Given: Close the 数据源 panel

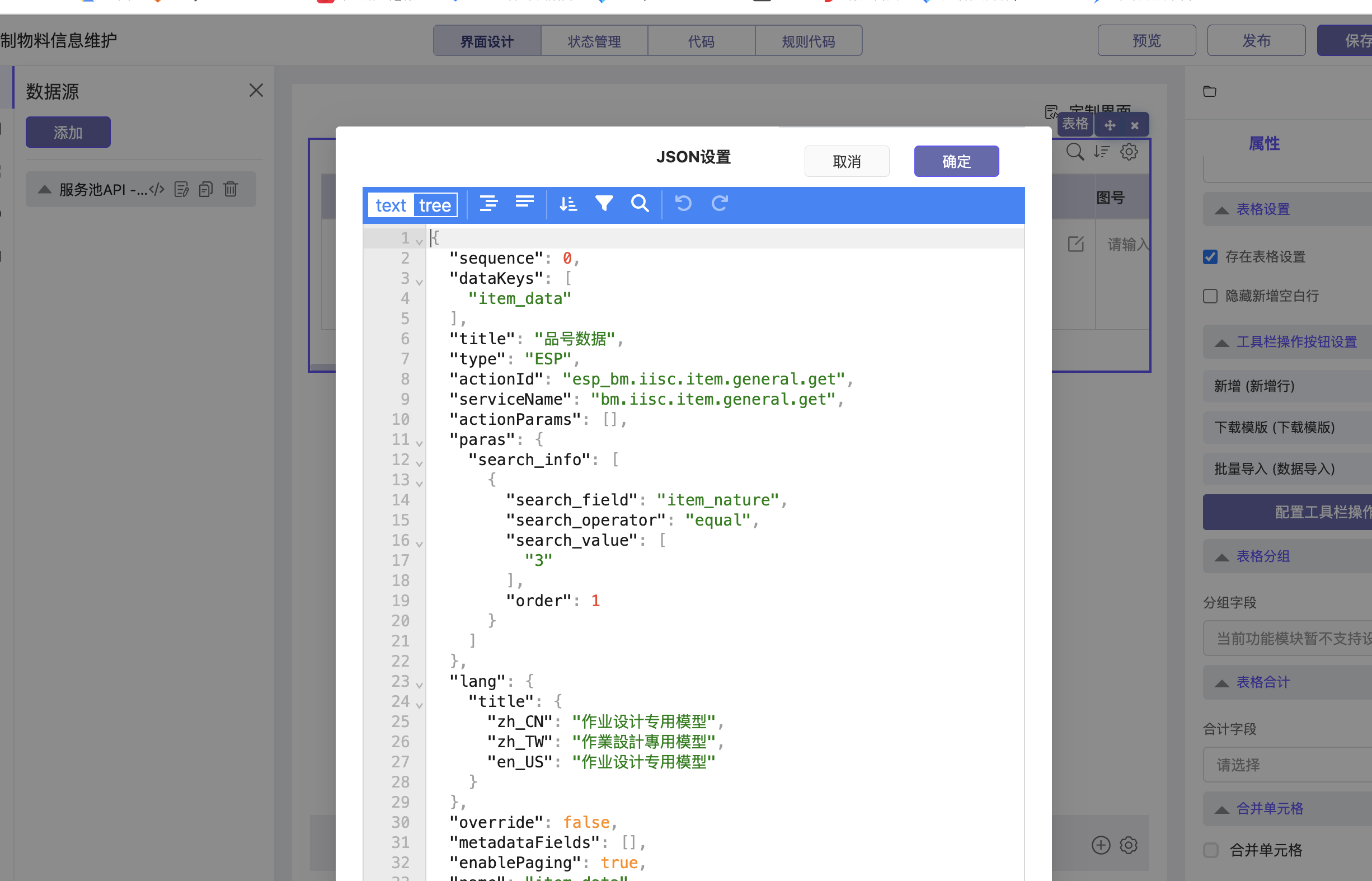Looking at the screenshot, I should click(x=256, y=90).
